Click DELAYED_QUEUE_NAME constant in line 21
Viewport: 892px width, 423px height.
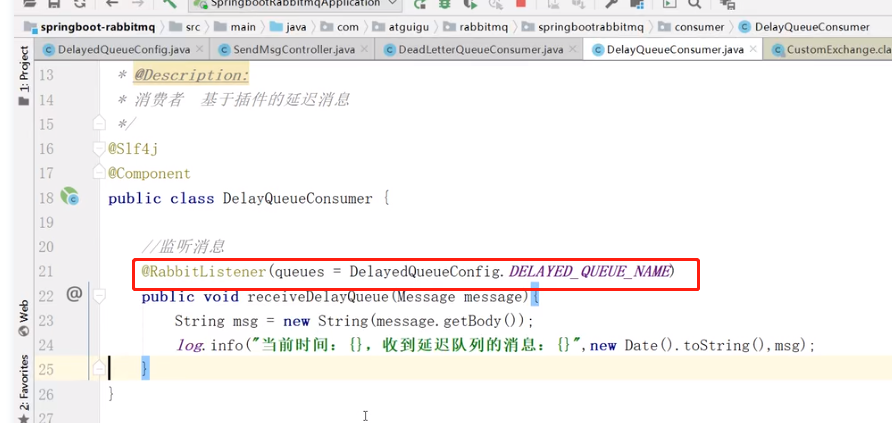[x=589, y=272]
